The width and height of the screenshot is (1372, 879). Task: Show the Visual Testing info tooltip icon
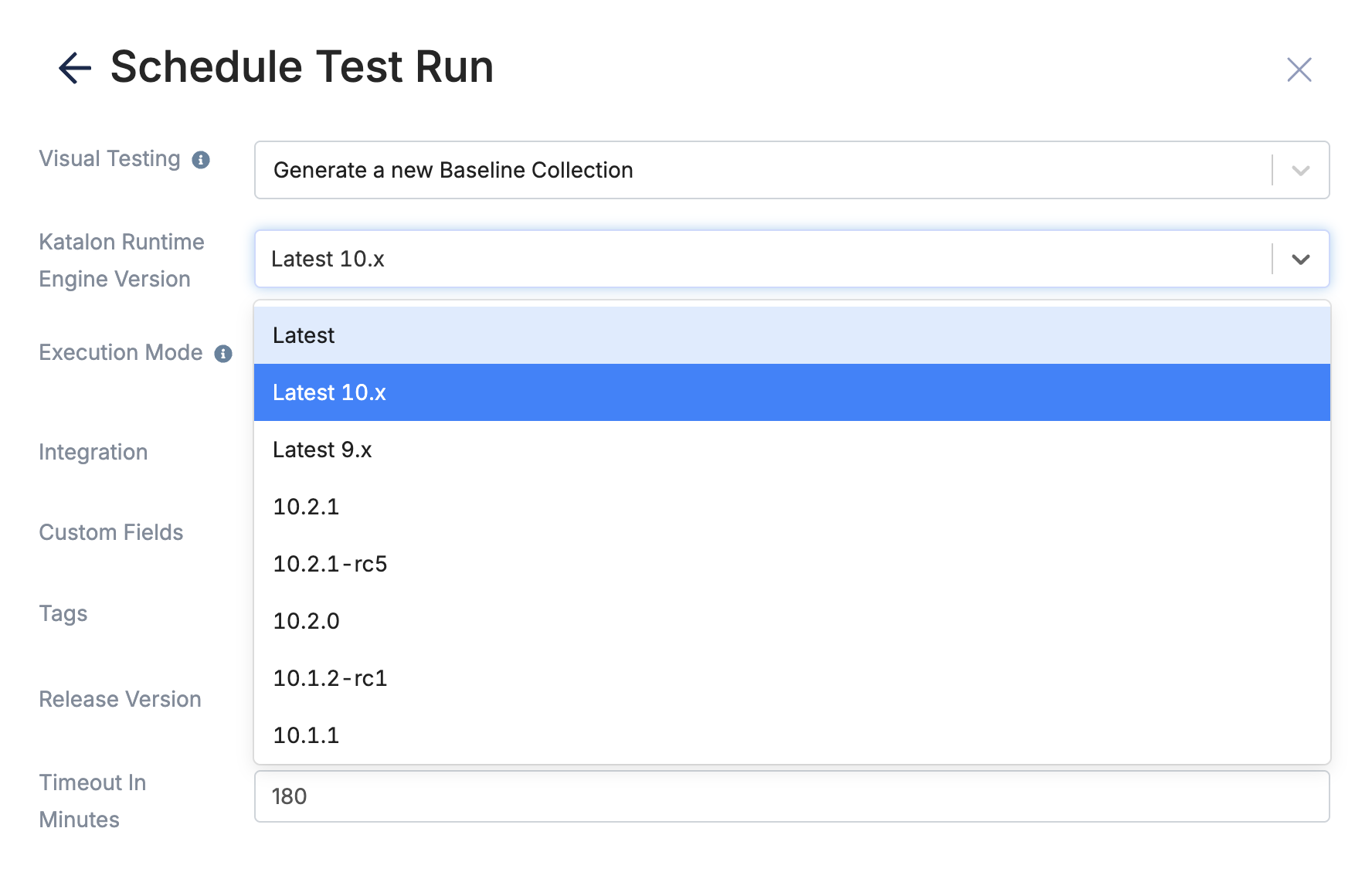pyautogui.click(x=201, y=160)
